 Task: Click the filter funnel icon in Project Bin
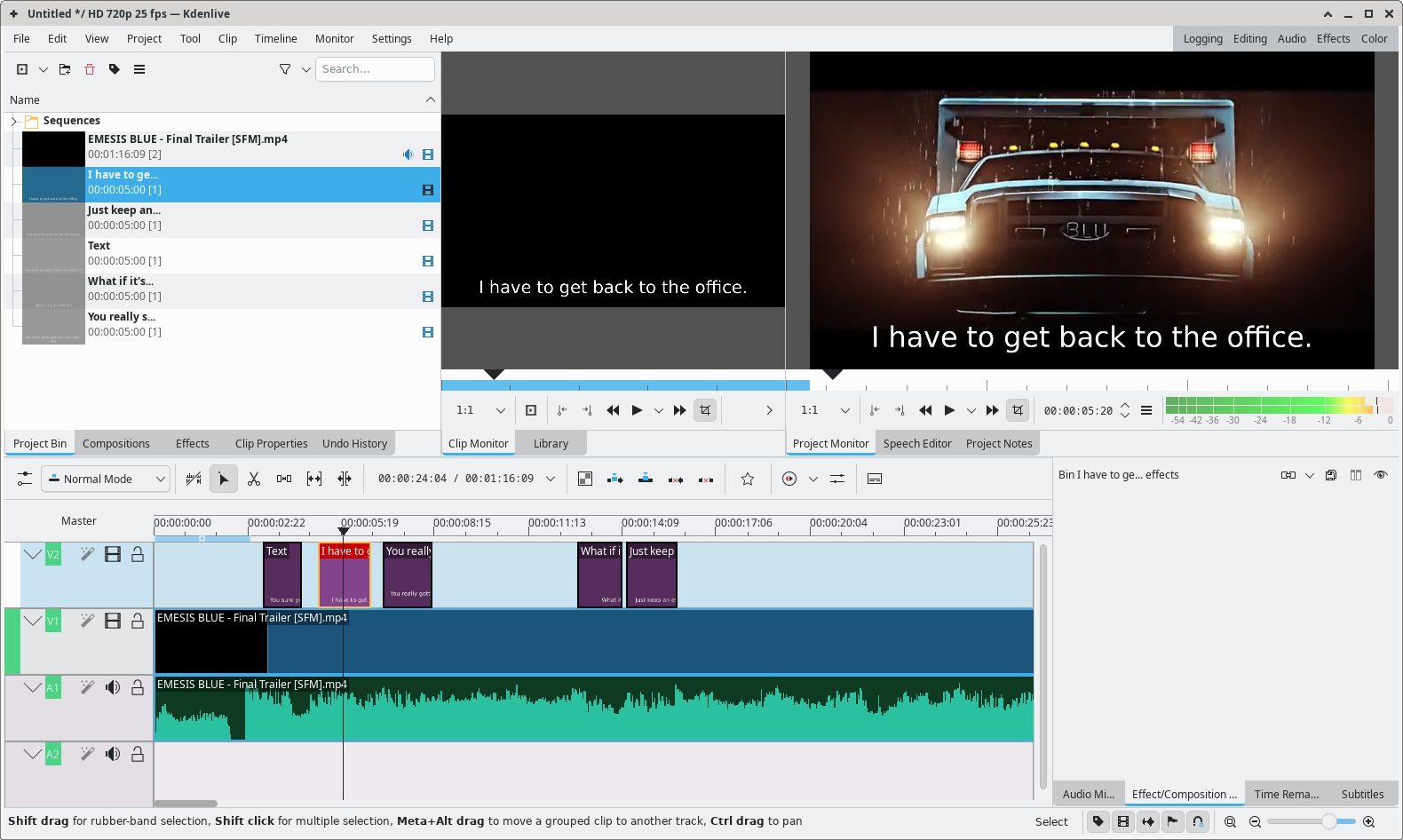[285, 69]
